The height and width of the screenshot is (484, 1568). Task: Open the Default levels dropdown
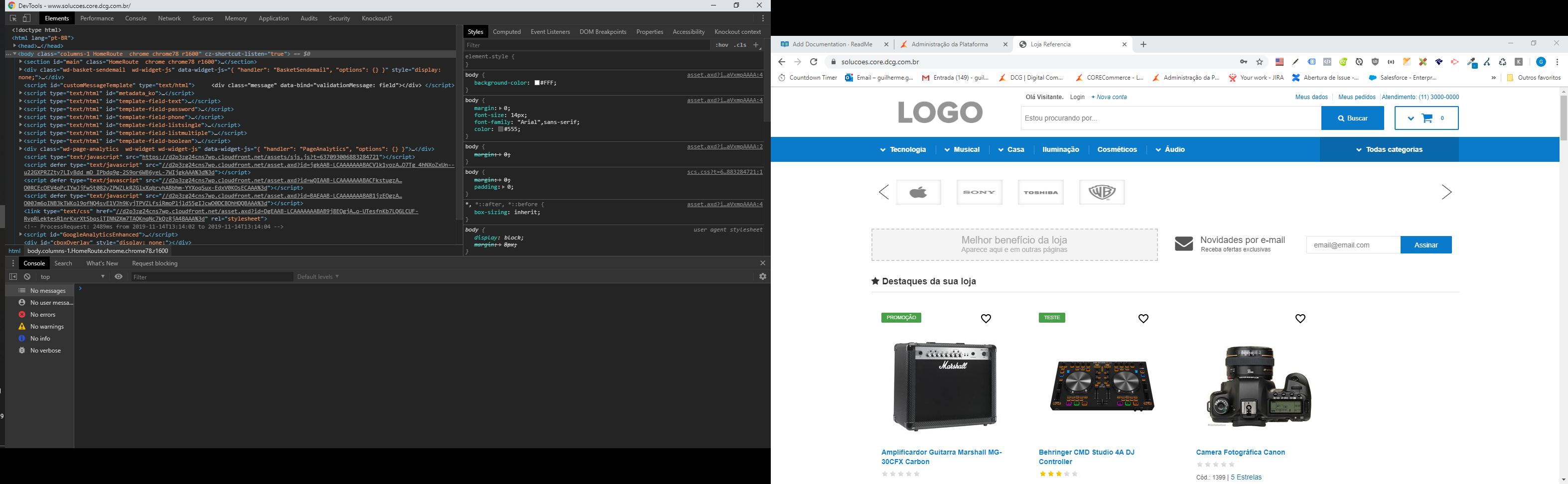coord(318,277)
